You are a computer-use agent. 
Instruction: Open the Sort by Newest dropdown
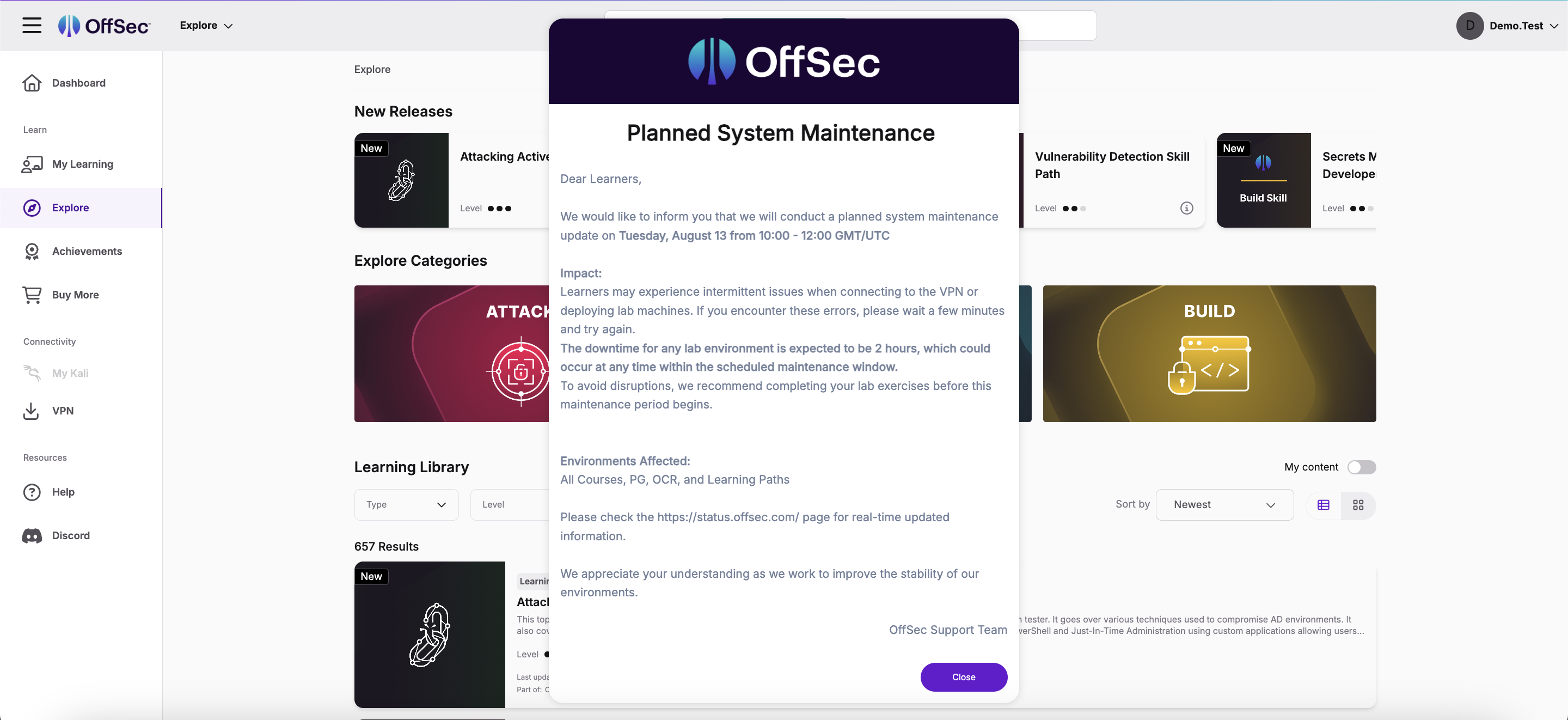[1223, 504]
